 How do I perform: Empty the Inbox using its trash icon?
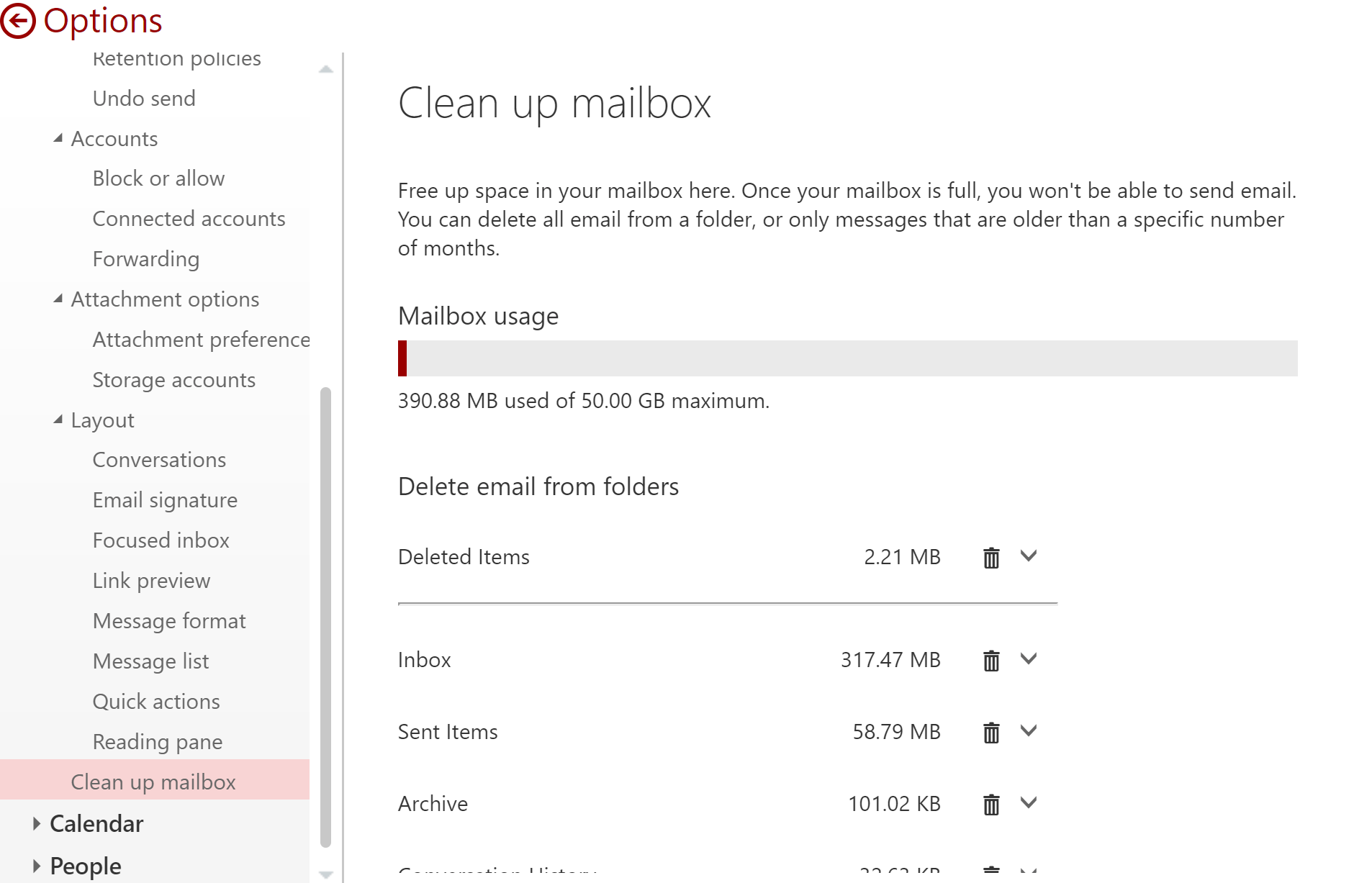[x=990, y=660]
